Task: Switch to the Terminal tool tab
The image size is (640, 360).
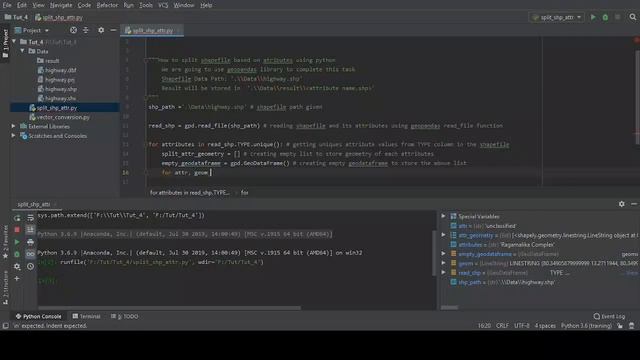Action: tap(86, 316)
